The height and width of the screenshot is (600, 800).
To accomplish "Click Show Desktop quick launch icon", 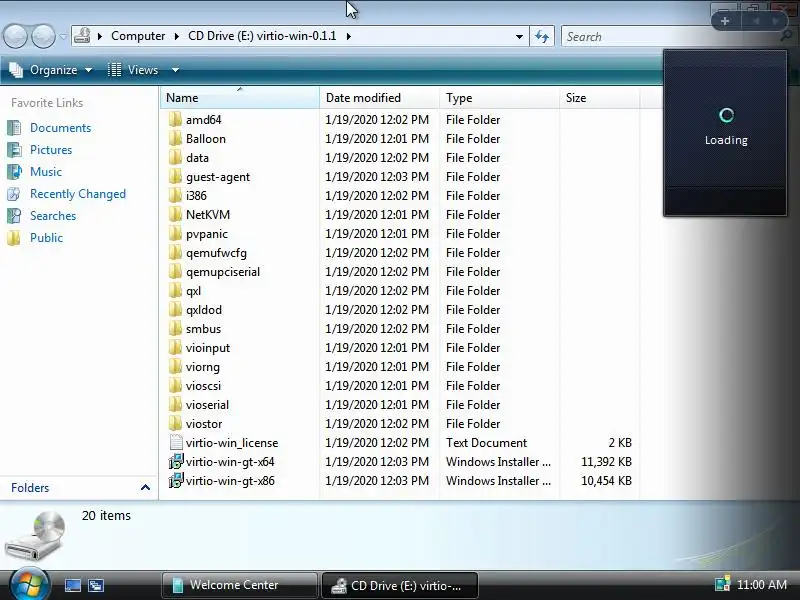I will pos(72,585).
